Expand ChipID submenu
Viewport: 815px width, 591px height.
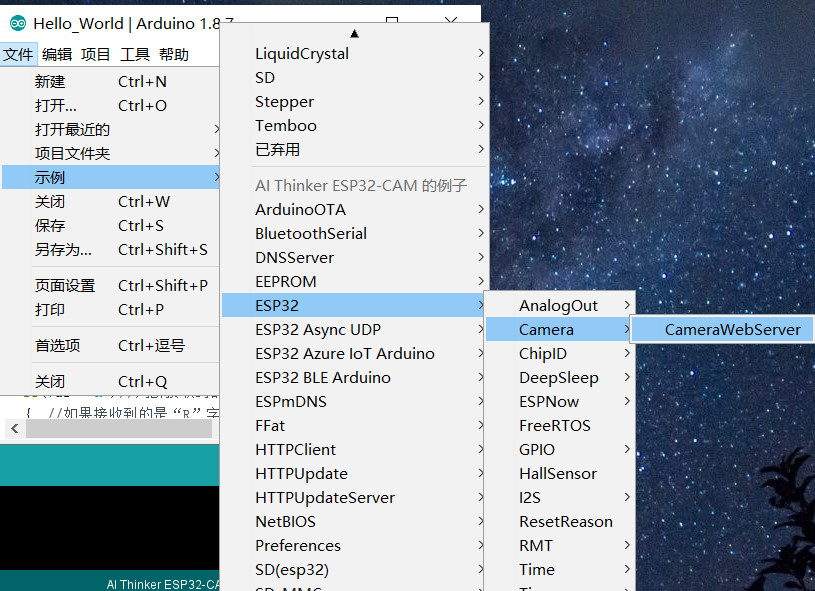(559, 353)
